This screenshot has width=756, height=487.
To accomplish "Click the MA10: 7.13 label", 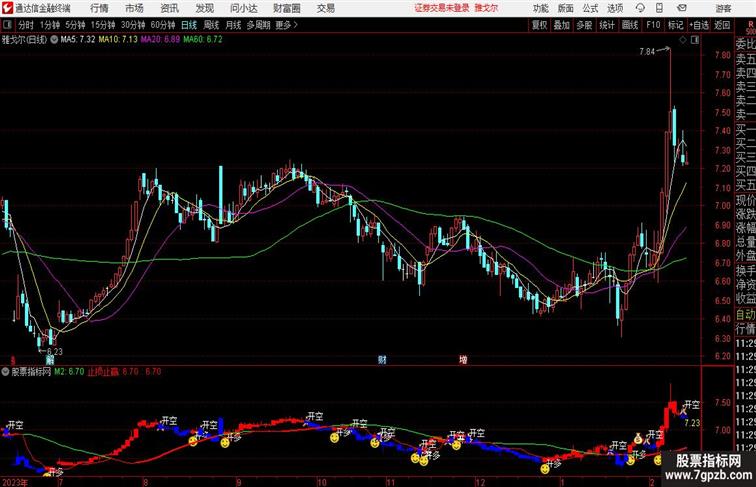I will [118, 40].
